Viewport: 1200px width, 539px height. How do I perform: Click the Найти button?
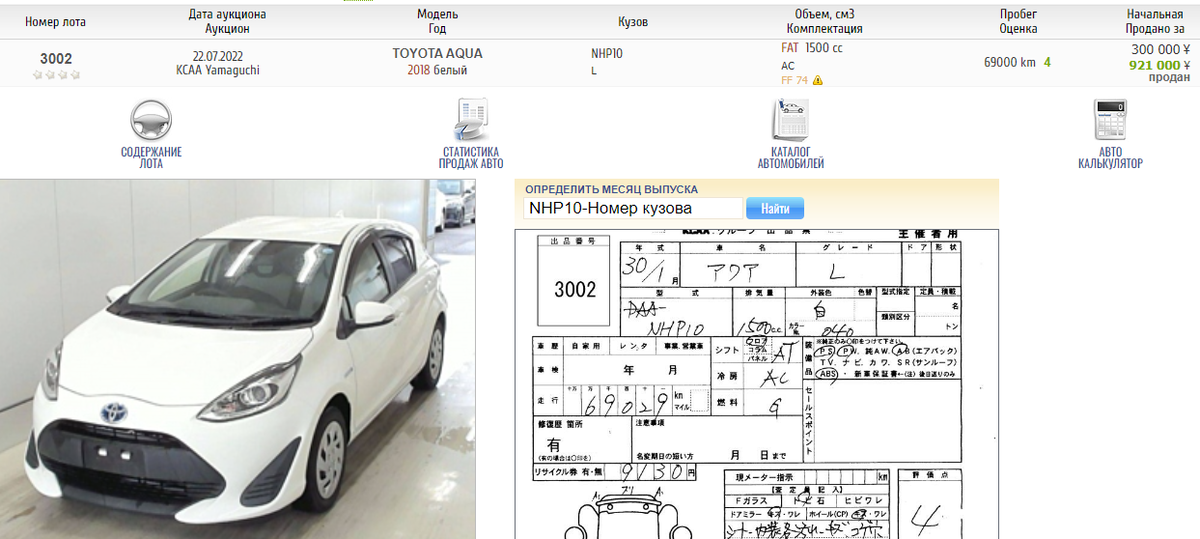pos(775,209)
